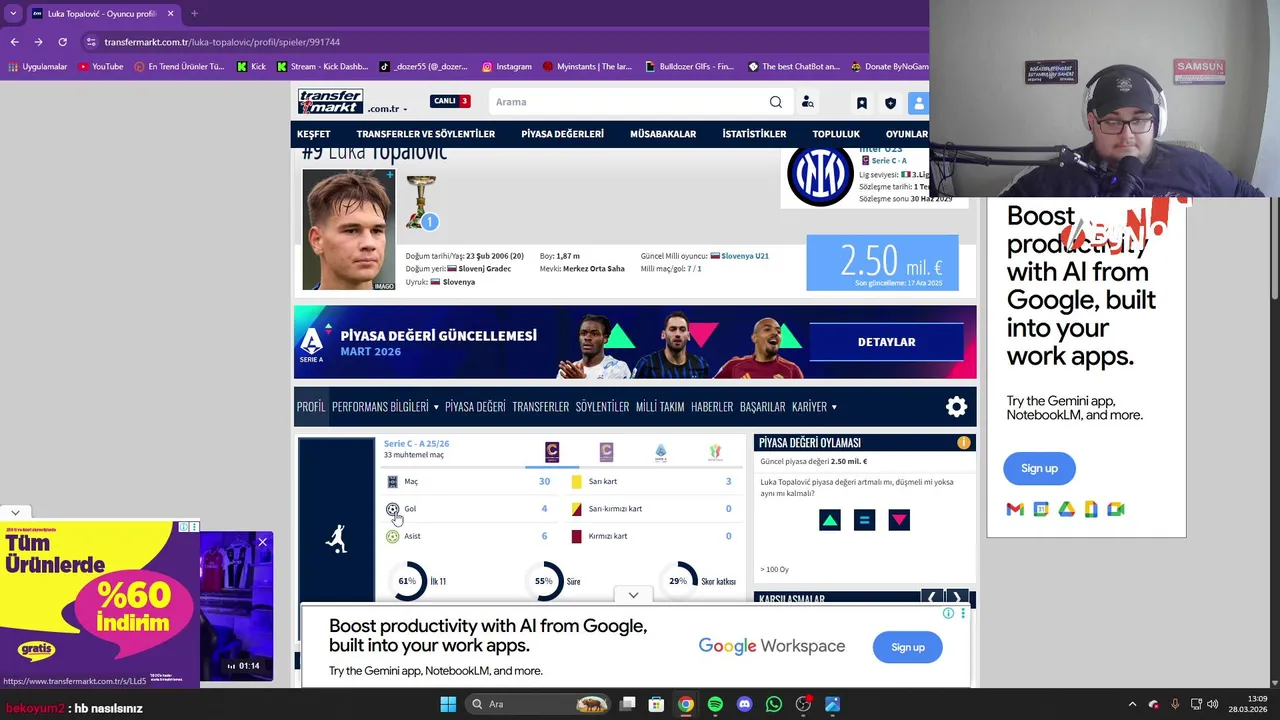Open TRANSFERLER VE SÖYLENTİLER menu

(426, 134)
